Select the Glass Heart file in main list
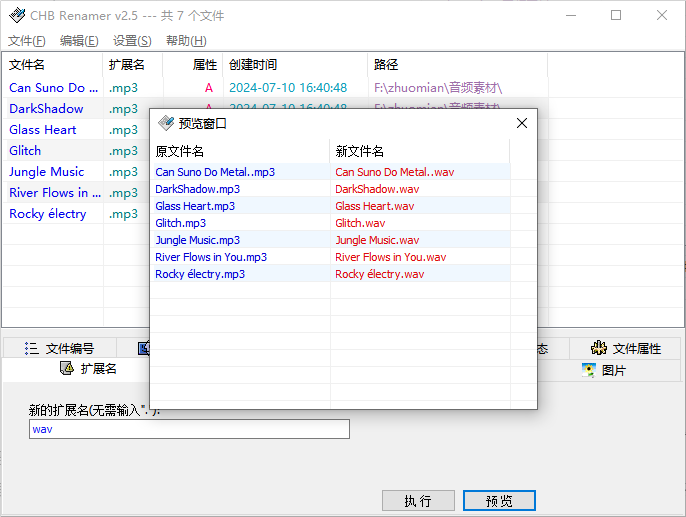Screen dimensions: 686x517 click(43, 129)
